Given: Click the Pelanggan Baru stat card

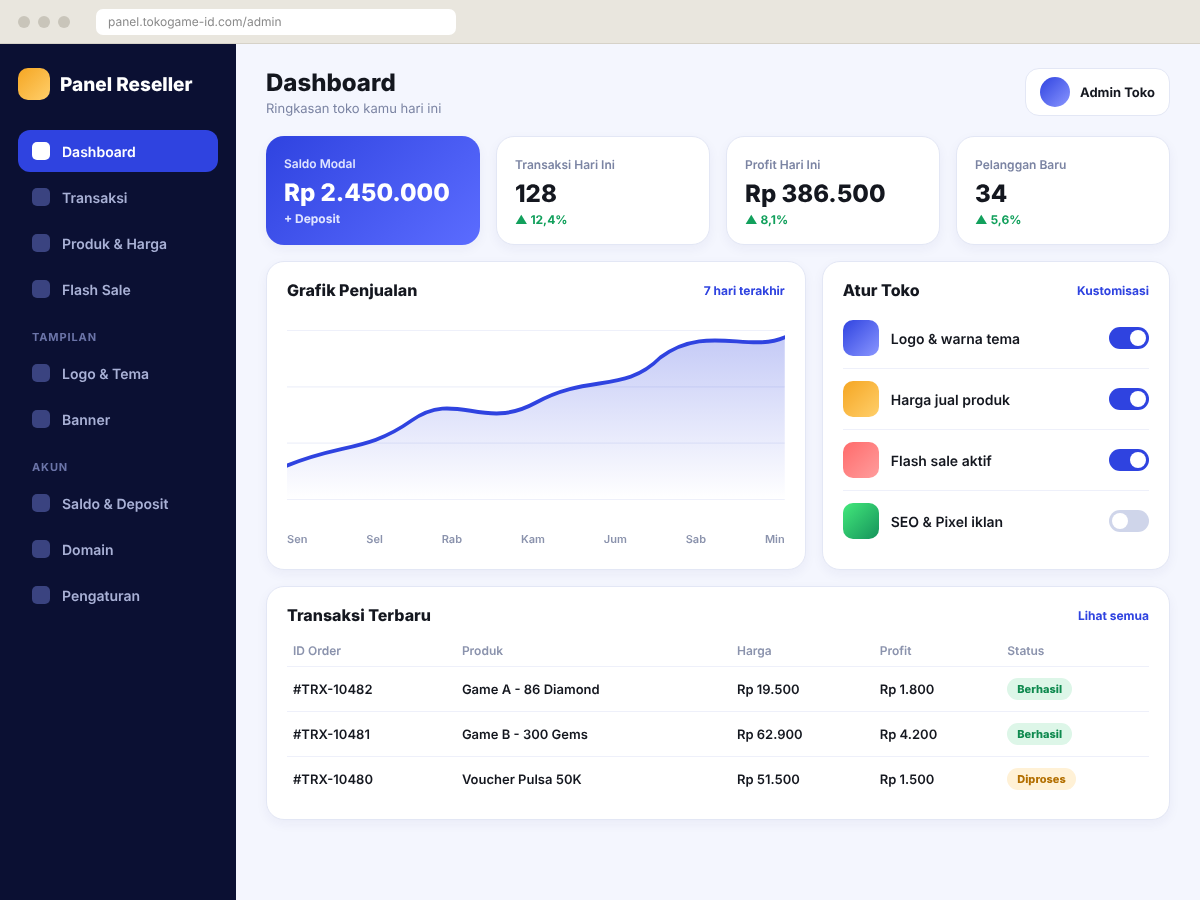Looking at the screenshot, I should [1063, 190].
